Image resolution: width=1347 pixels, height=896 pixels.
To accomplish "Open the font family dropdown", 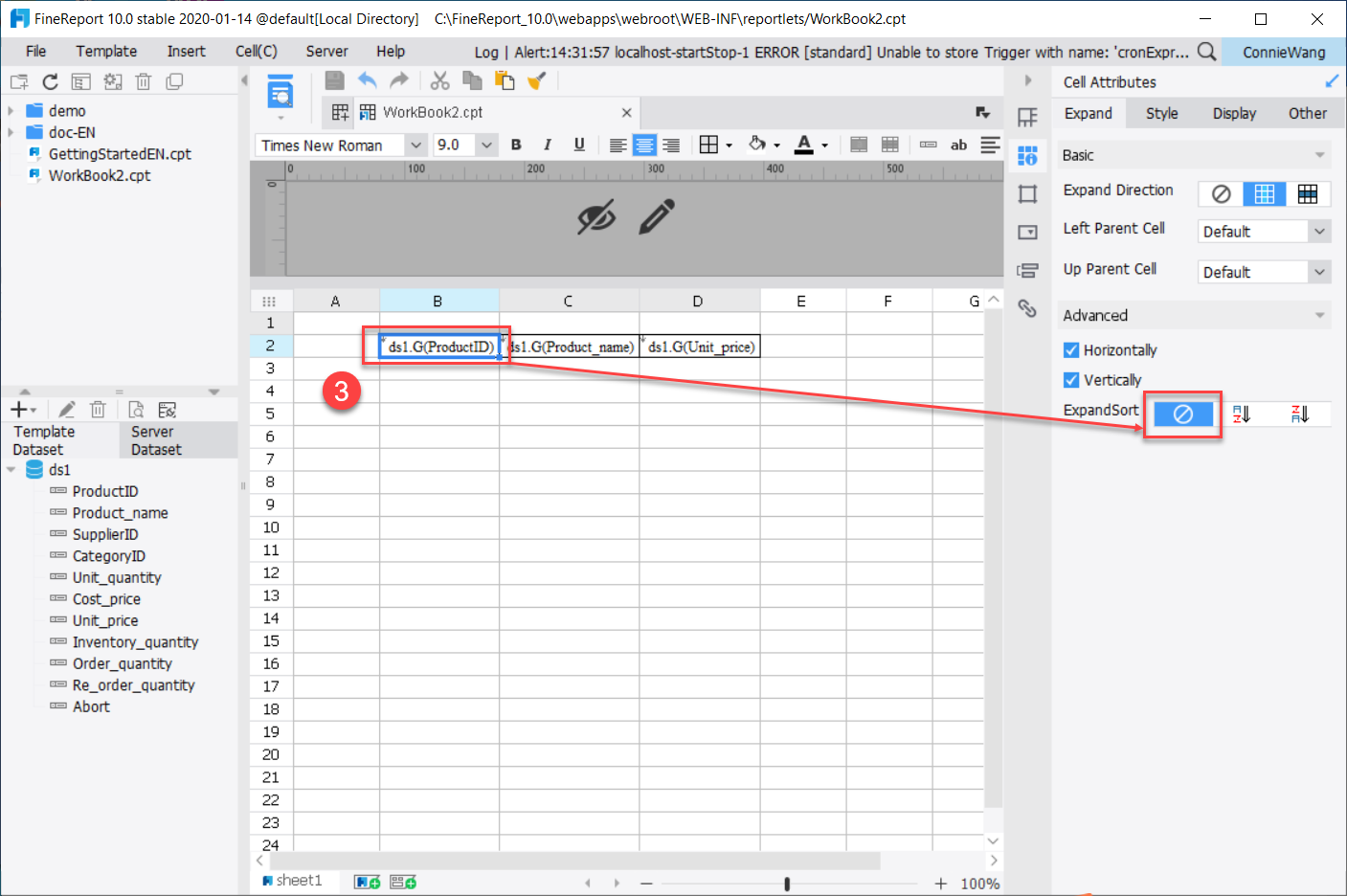I will 415,145.
